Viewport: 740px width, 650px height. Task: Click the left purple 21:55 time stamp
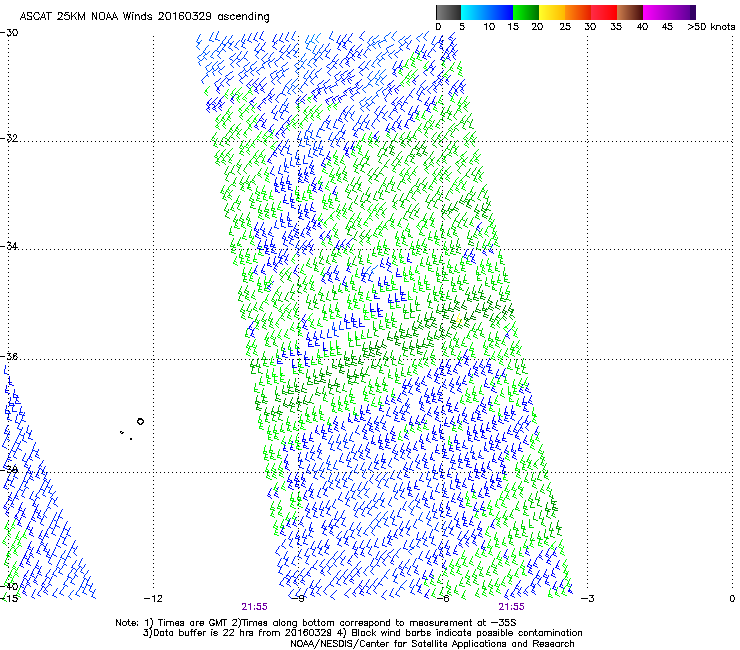coord(254,607)
